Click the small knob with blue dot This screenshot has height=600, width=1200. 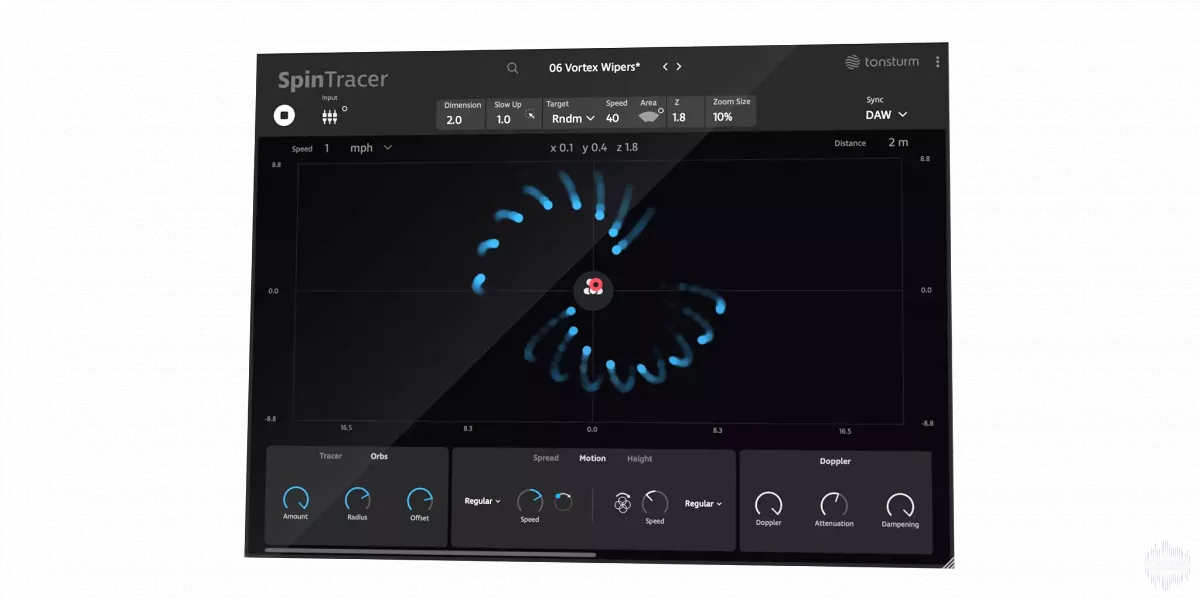(563, 502)
